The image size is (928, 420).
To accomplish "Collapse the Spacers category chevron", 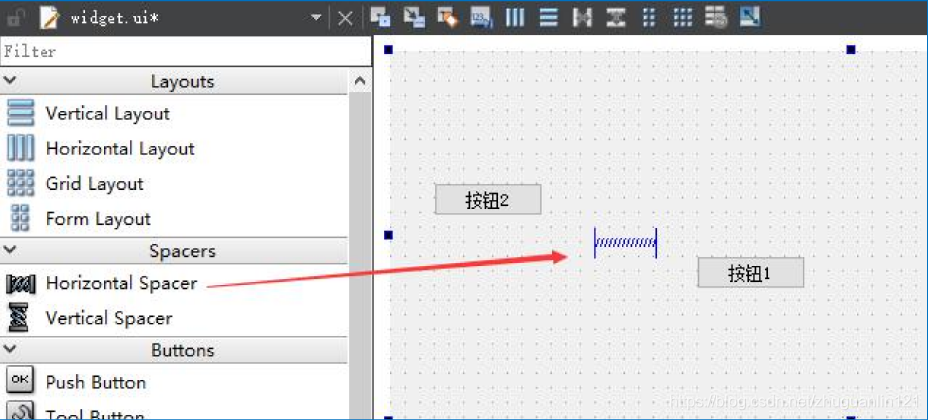I will point(12,250).
